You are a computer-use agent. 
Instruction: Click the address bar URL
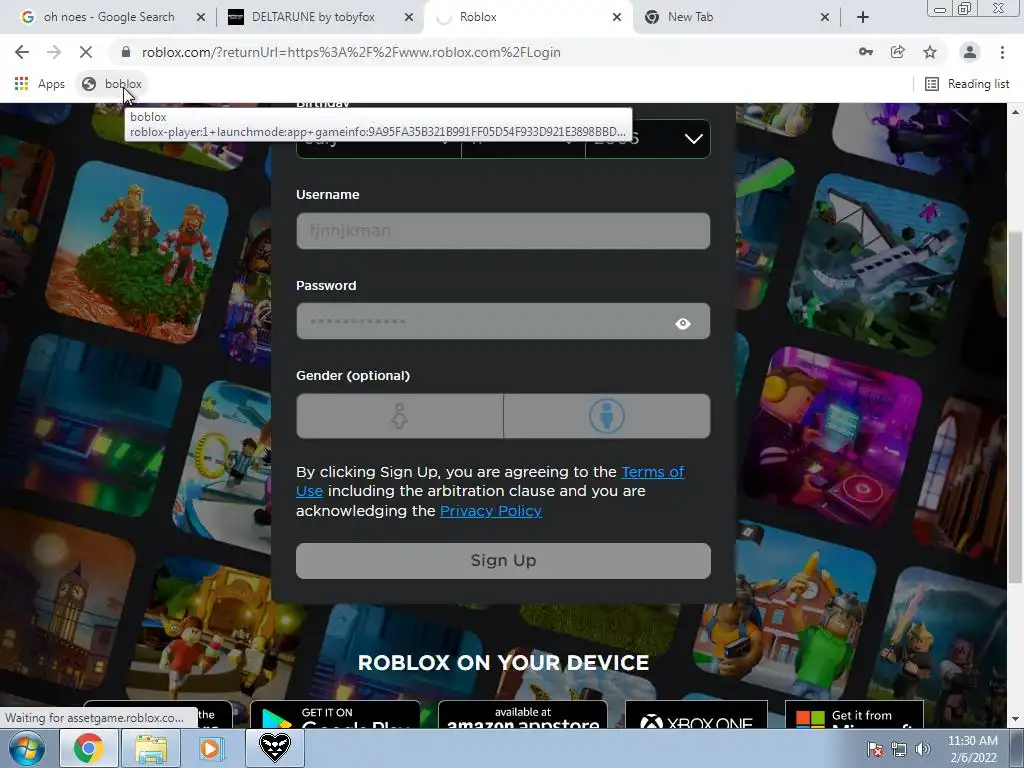point(351,52)
